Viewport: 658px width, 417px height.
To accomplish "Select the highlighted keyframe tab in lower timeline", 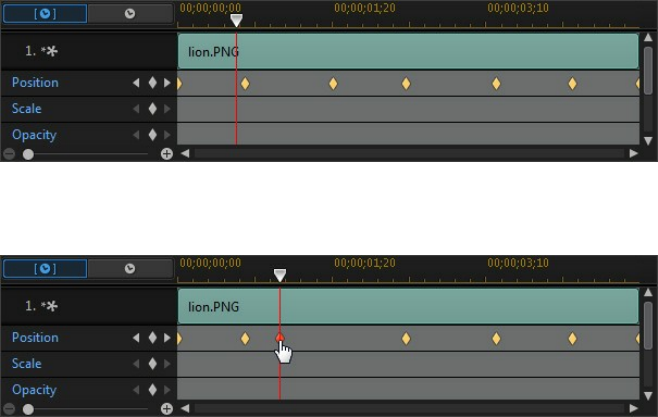I will pos(45,269).
